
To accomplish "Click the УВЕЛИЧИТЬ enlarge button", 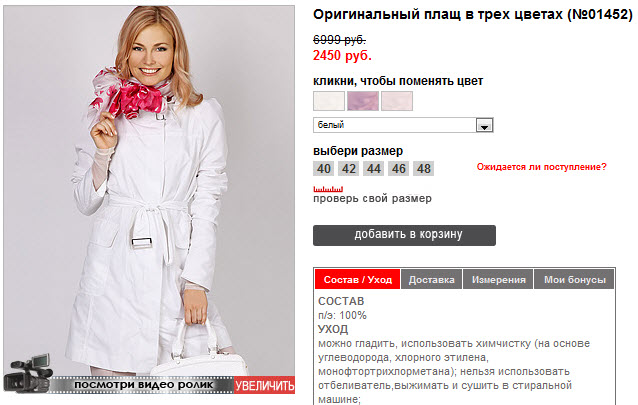I will tap(264, 385).
